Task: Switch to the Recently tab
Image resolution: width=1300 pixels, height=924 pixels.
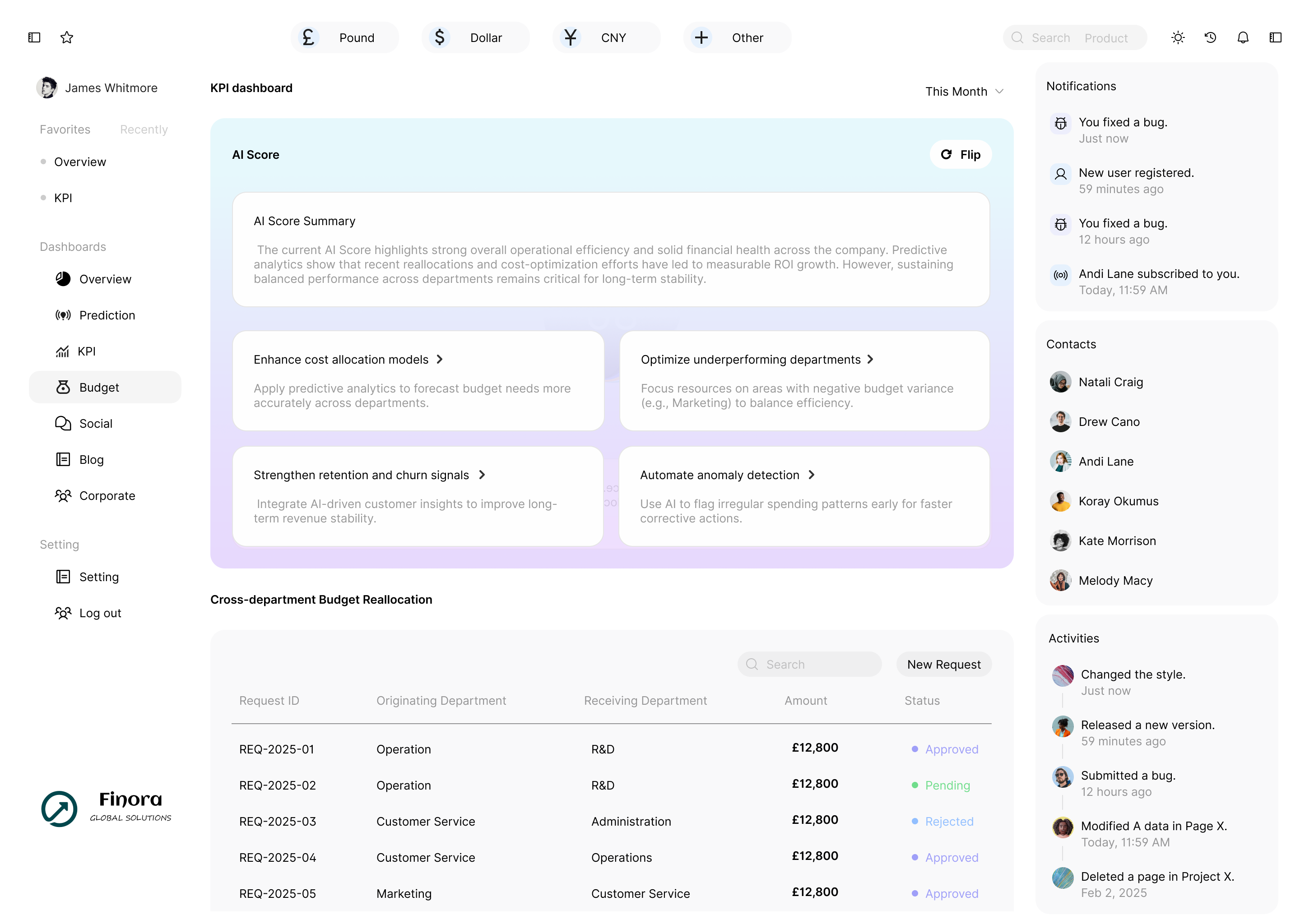Action: (144, 129)
